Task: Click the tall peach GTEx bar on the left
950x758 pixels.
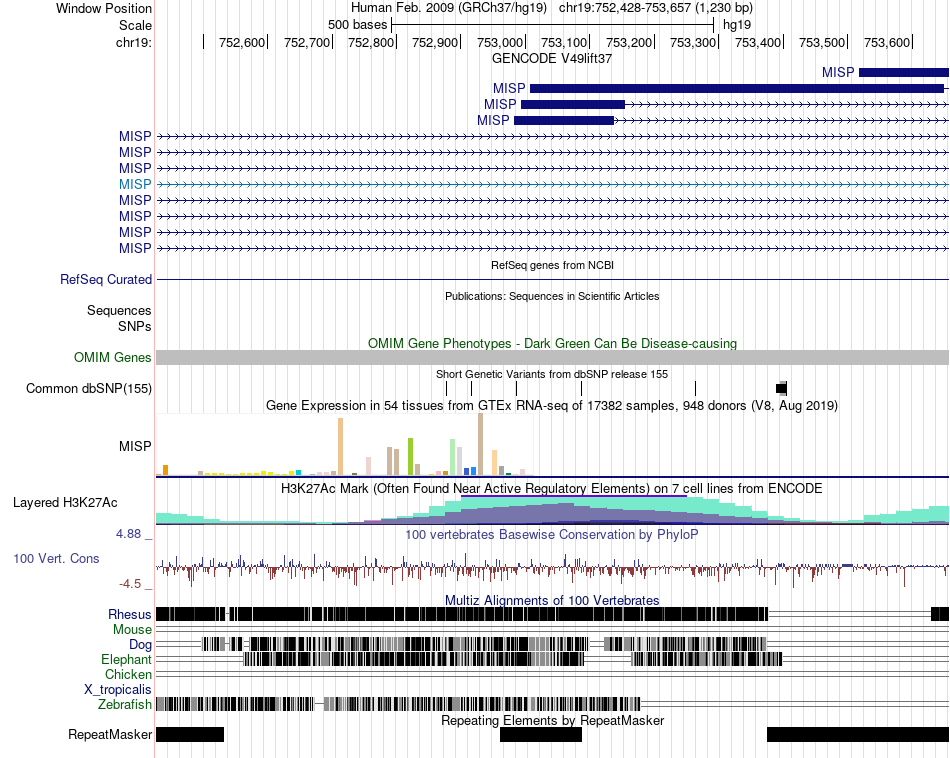Action: click(340, 447)
